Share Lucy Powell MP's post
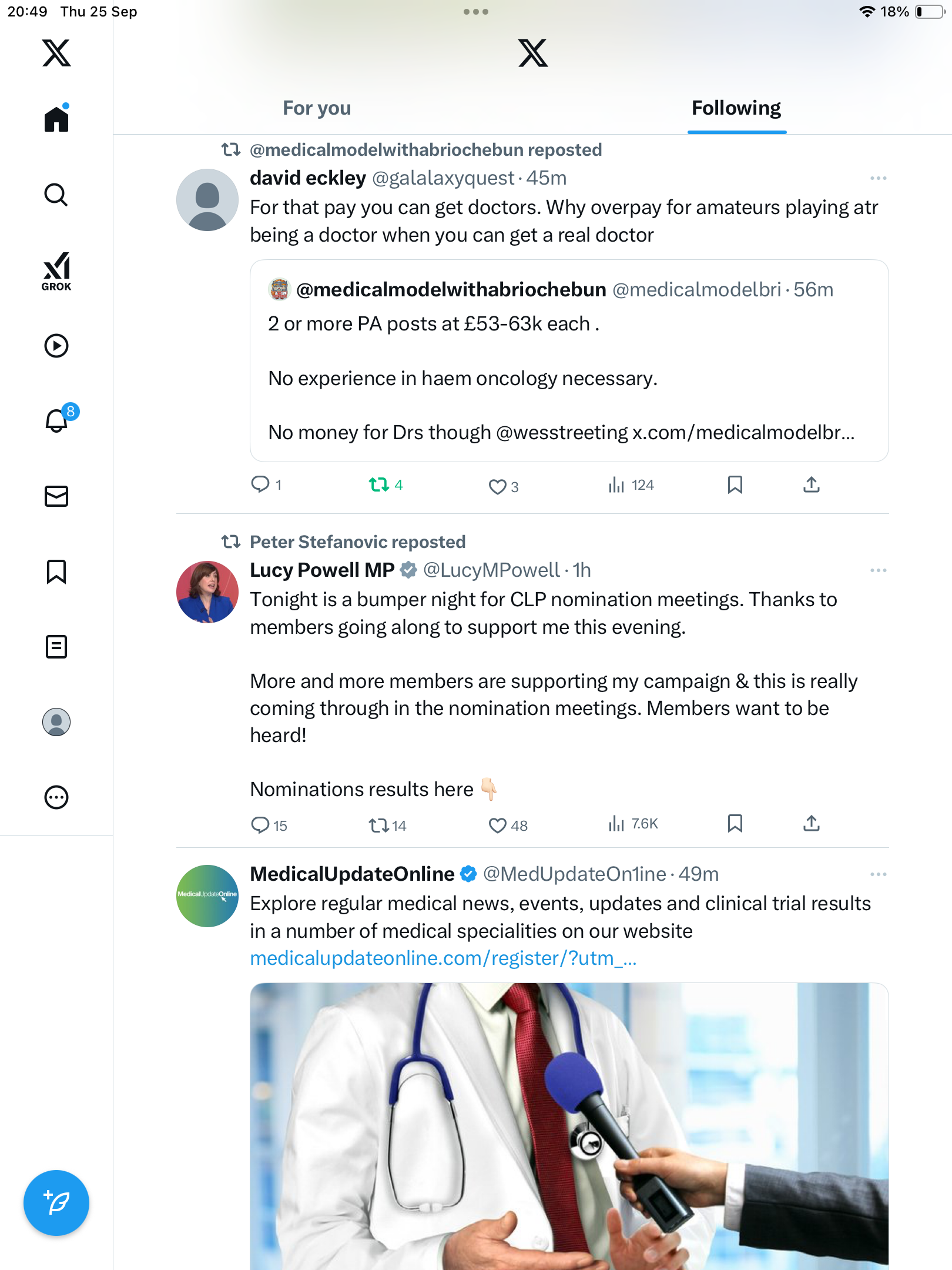Image resolution: width=952 pixels, height=1270 pixels. 811,824
